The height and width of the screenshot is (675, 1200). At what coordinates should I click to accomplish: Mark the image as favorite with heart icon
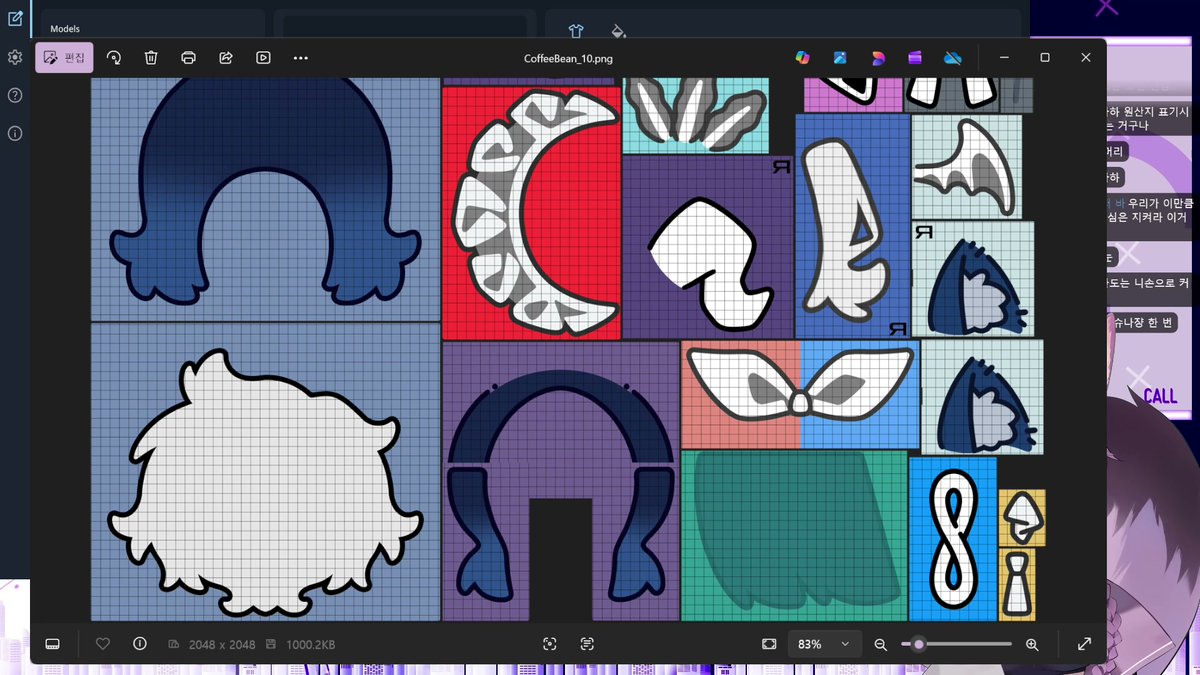[102, 644]
